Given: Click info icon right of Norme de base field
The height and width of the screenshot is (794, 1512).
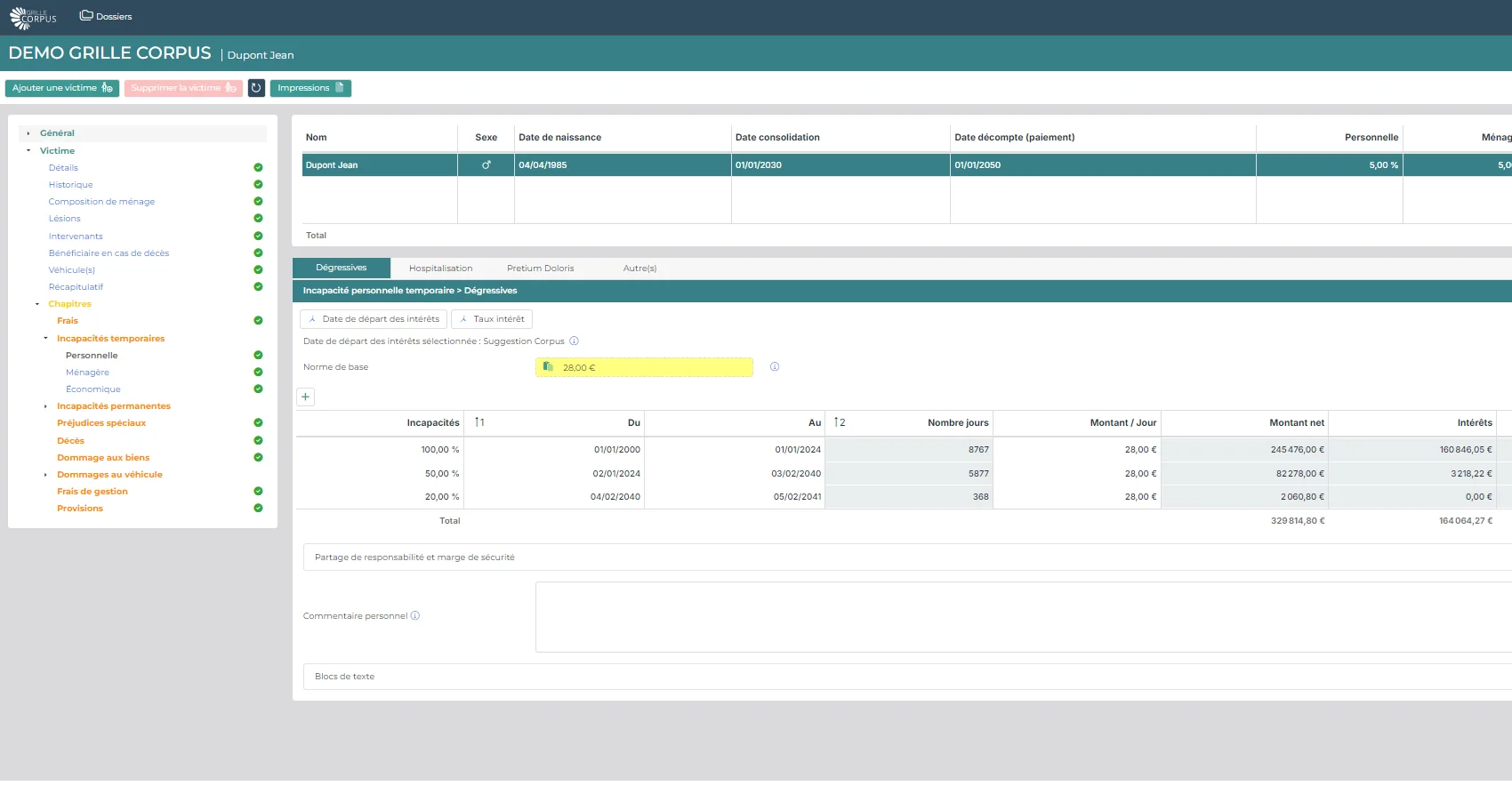Looking at the screenshot, I should [x=775, y=367].
